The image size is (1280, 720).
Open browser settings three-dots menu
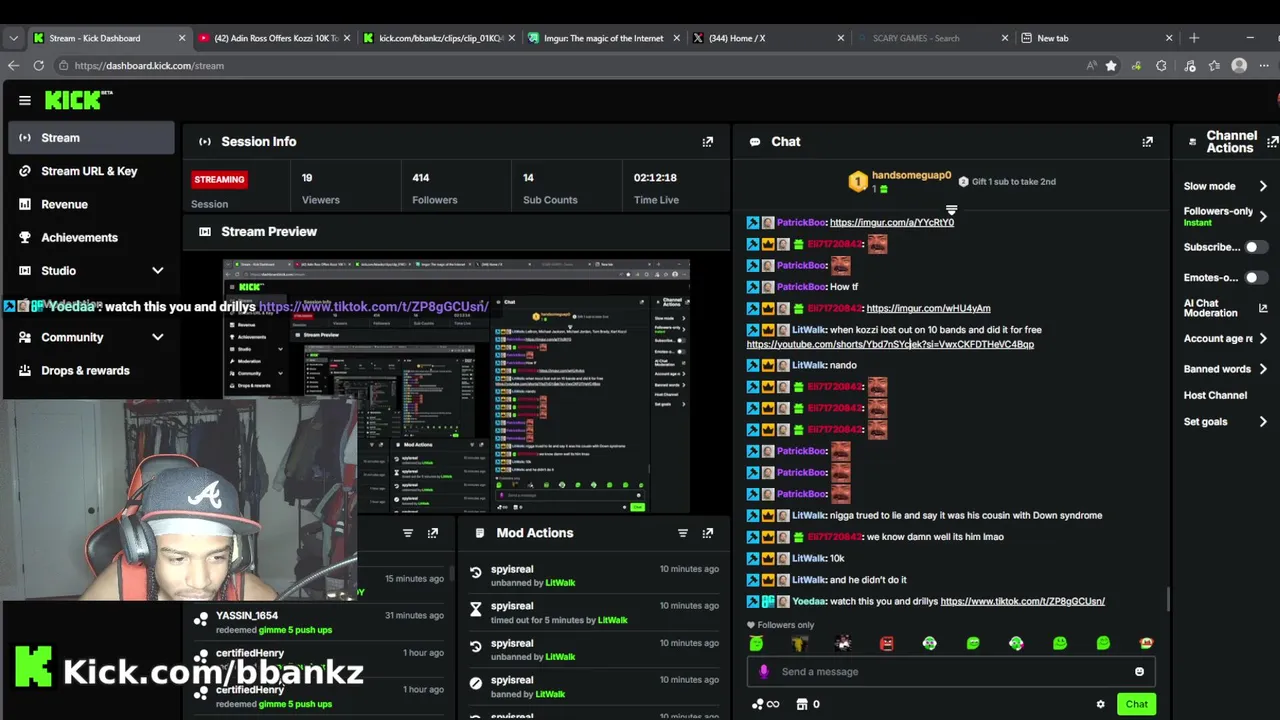coord(1264,65)
